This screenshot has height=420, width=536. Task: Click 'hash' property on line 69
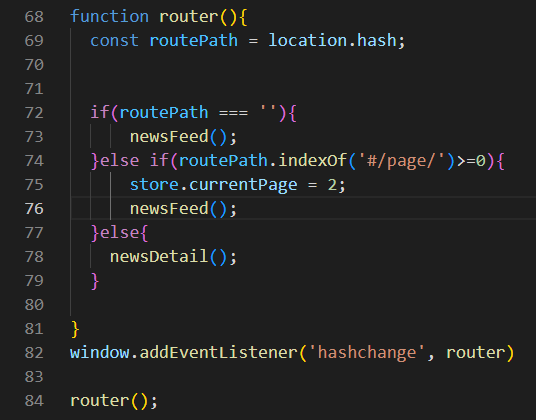coord(377,40)
